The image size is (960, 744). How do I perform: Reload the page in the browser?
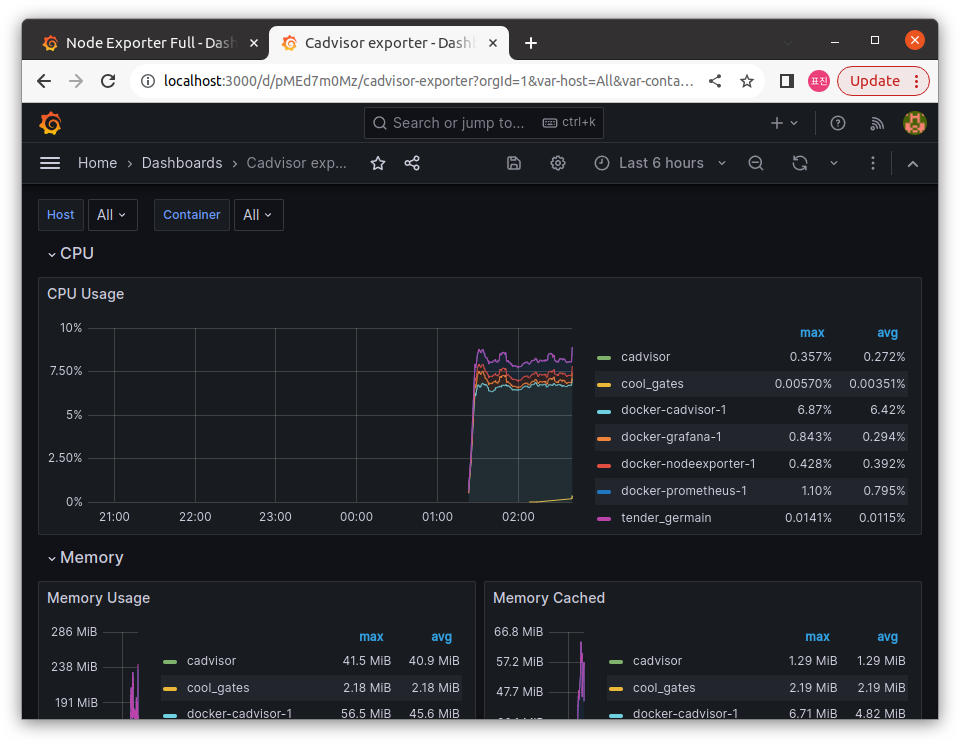(x=108, y=81)
